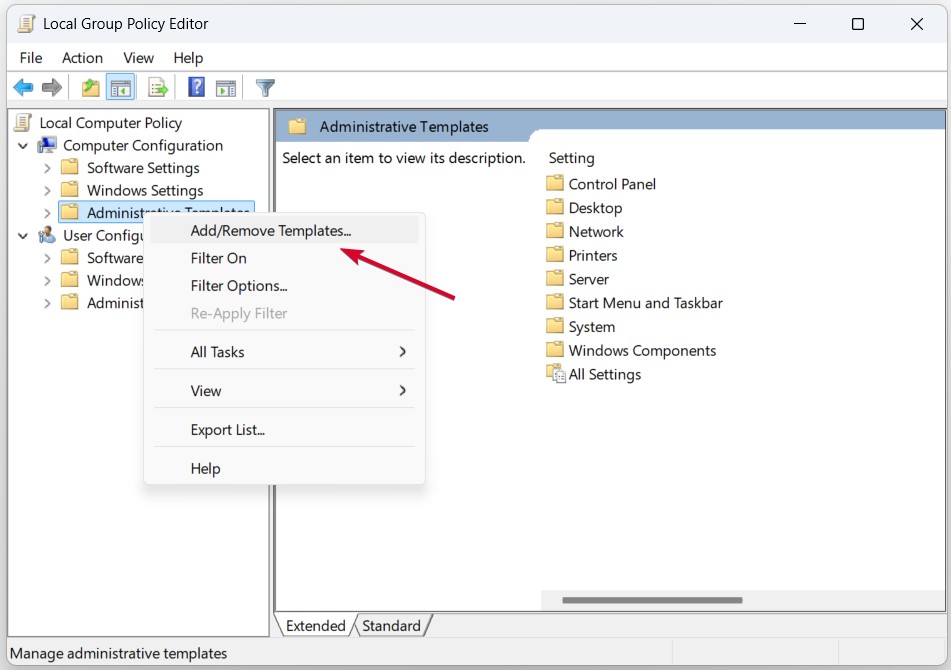951x670 pixels.
Task: Expand Administrative Templates under Computer Configuration
Action: [x=47, y=213]
